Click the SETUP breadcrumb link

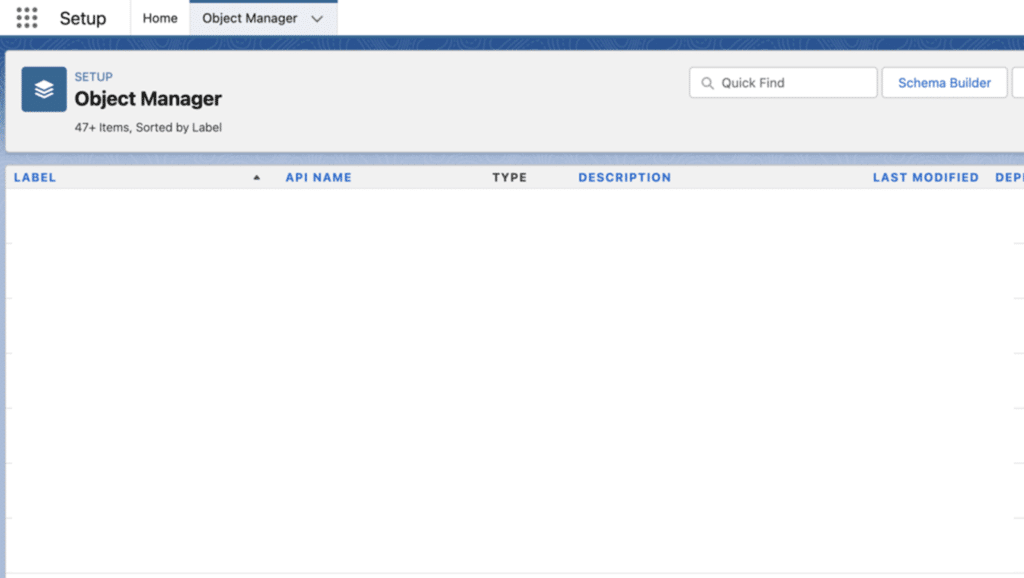93,76
